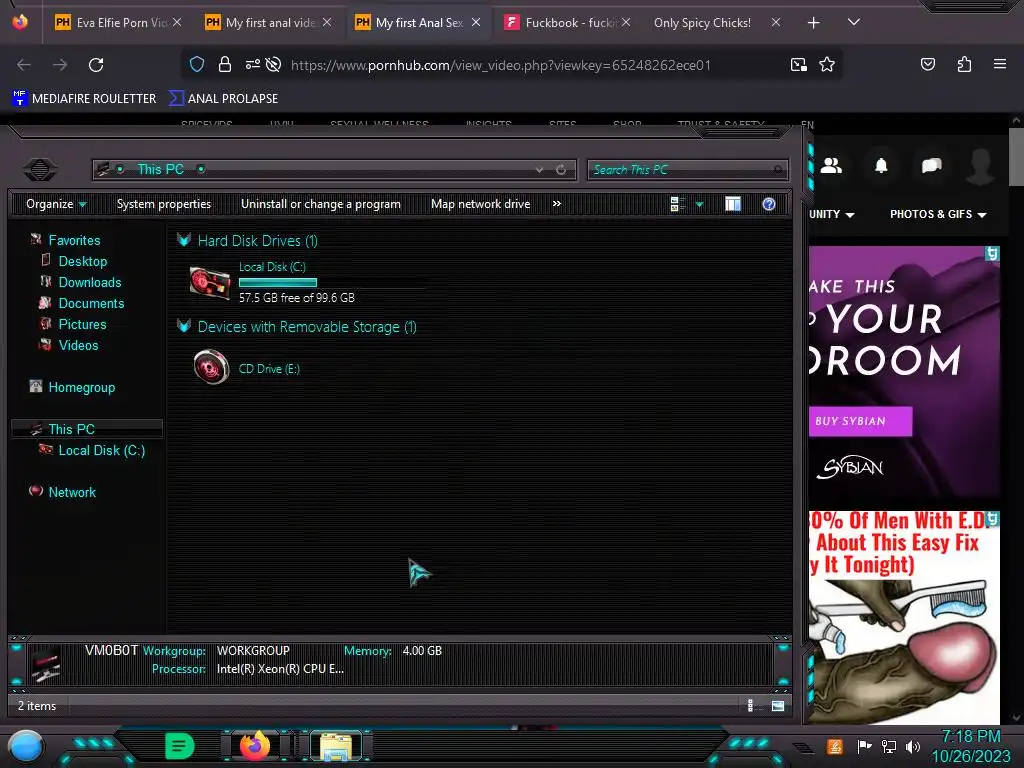1024x768 pixels.
Task: Reload the current browser page
Action: tap(96, 65)
